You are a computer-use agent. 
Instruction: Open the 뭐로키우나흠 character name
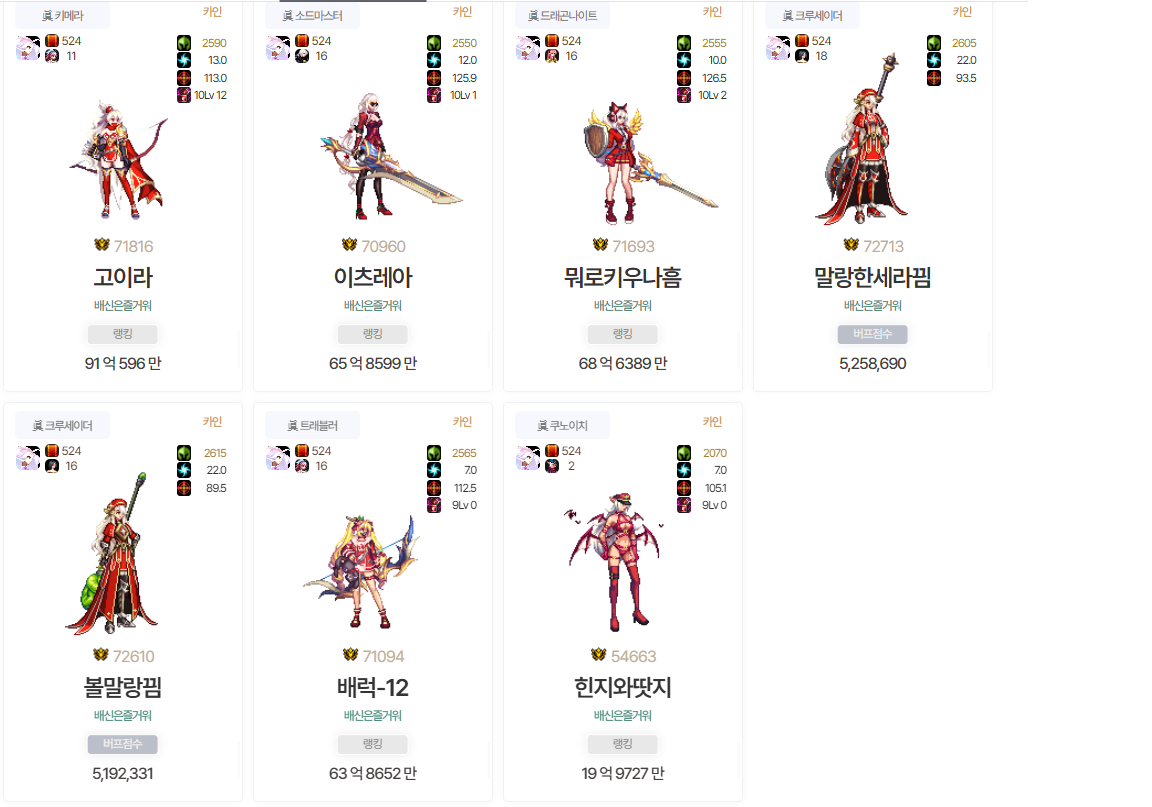pyautogui.click(x=623, y=277)
